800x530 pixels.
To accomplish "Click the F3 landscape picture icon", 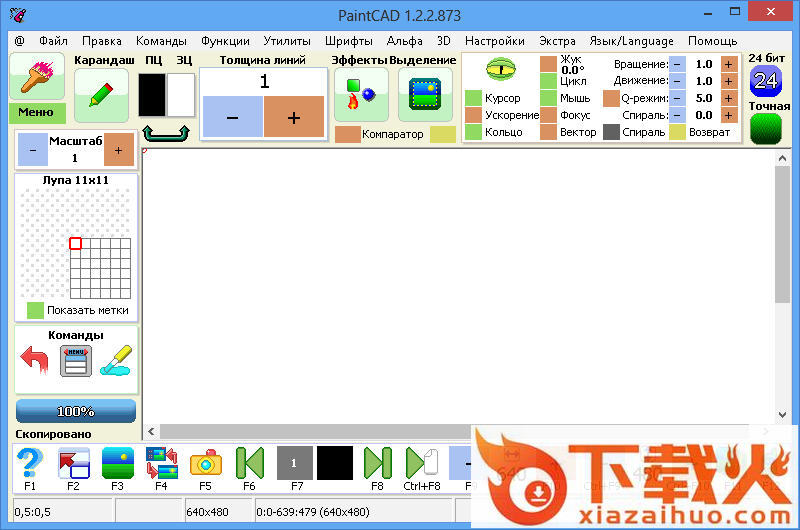I will tap(118, 463).
